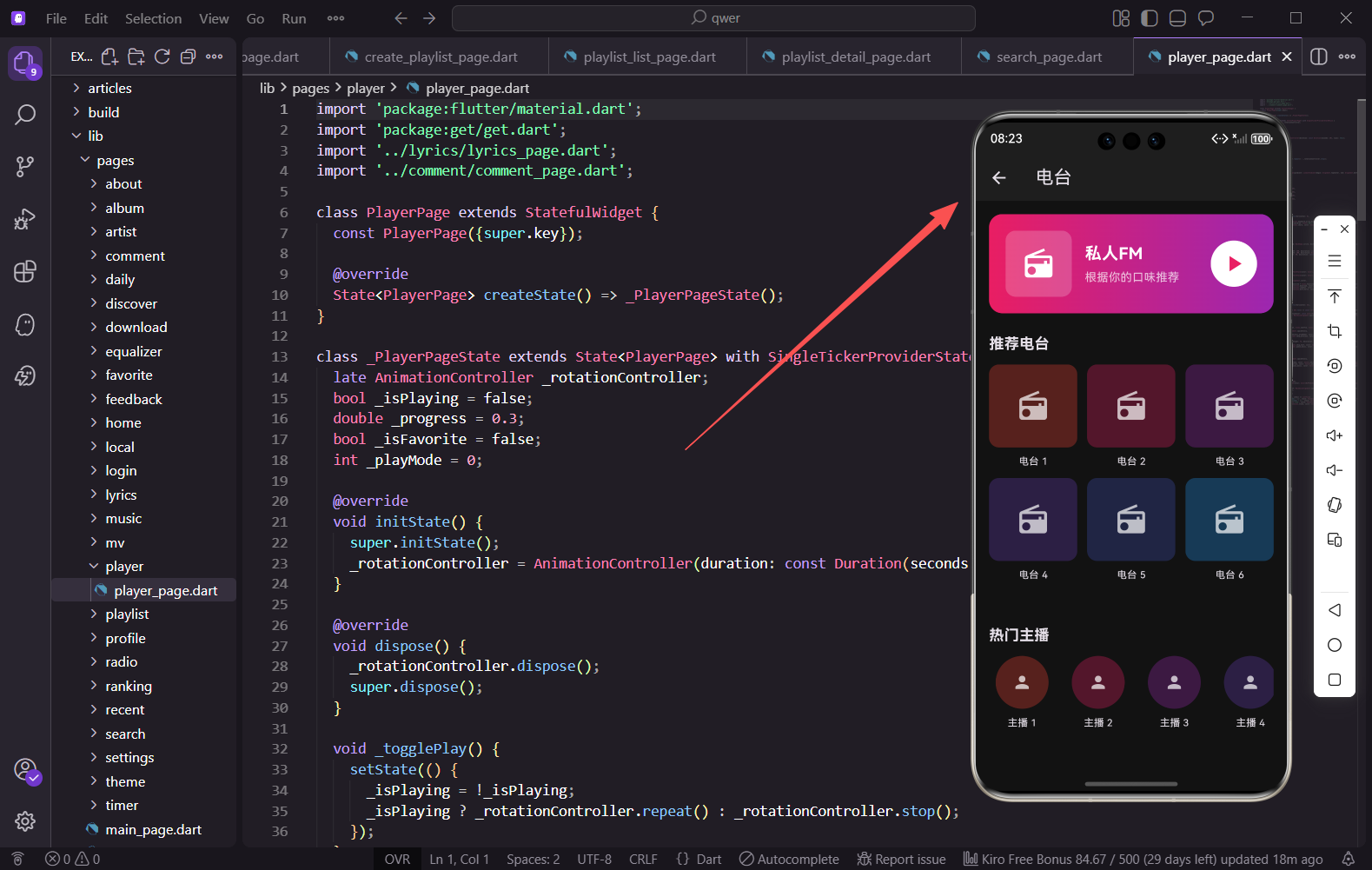Screen dimensions: 1372x870
Task: Tap the emulator Android home circle
Action: 1335,645
